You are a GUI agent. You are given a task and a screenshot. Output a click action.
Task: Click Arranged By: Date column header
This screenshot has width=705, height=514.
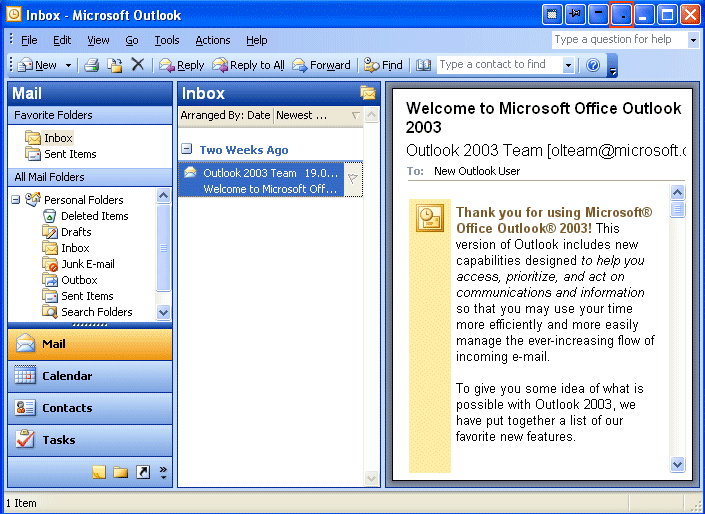[226, 116]
